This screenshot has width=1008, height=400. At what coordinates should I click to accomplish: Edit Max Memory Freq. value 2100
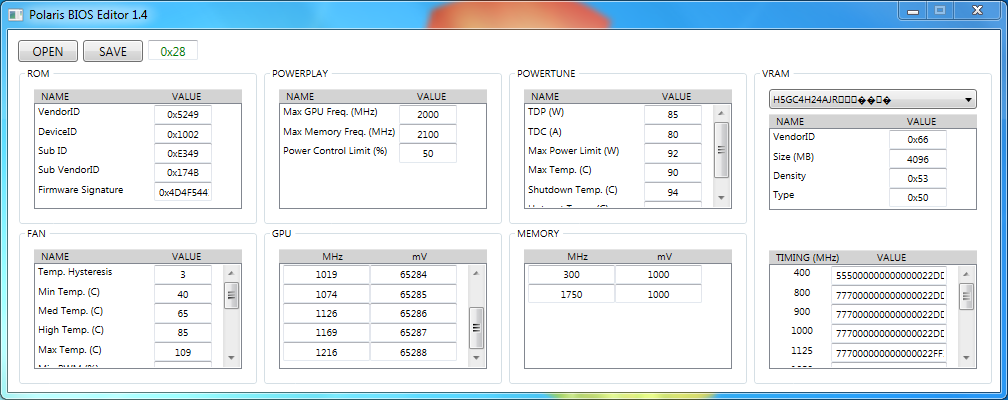pos(428,134)
